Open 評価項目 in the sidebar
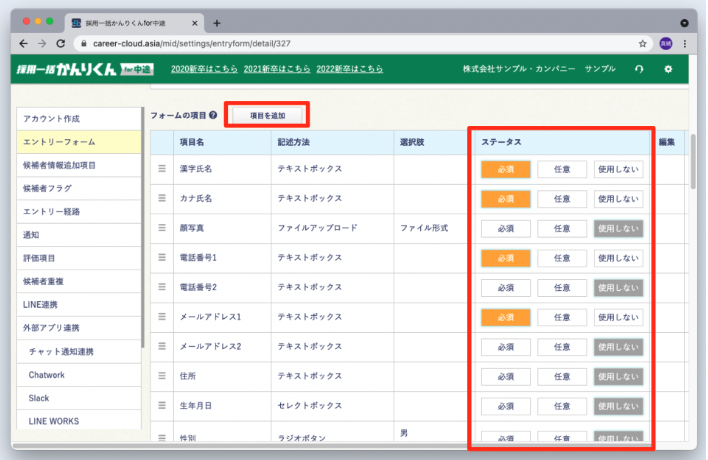Viewport: 708px width, 460px height. [79, 258]
